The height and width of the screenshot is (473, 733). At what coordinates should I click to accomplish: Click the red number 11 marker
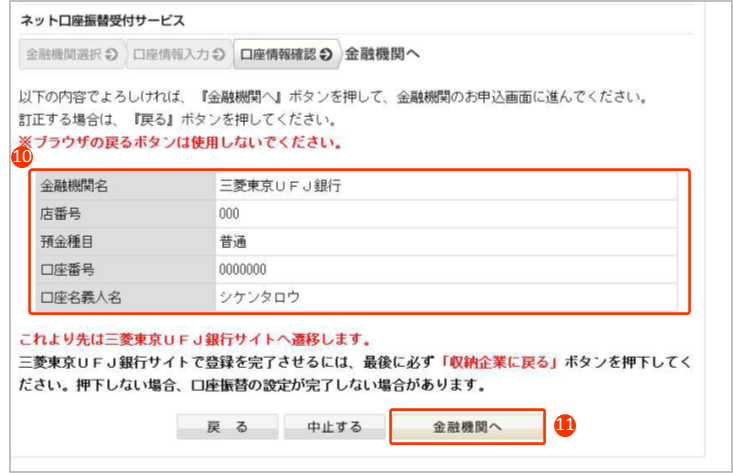click(x=565, y=426)
